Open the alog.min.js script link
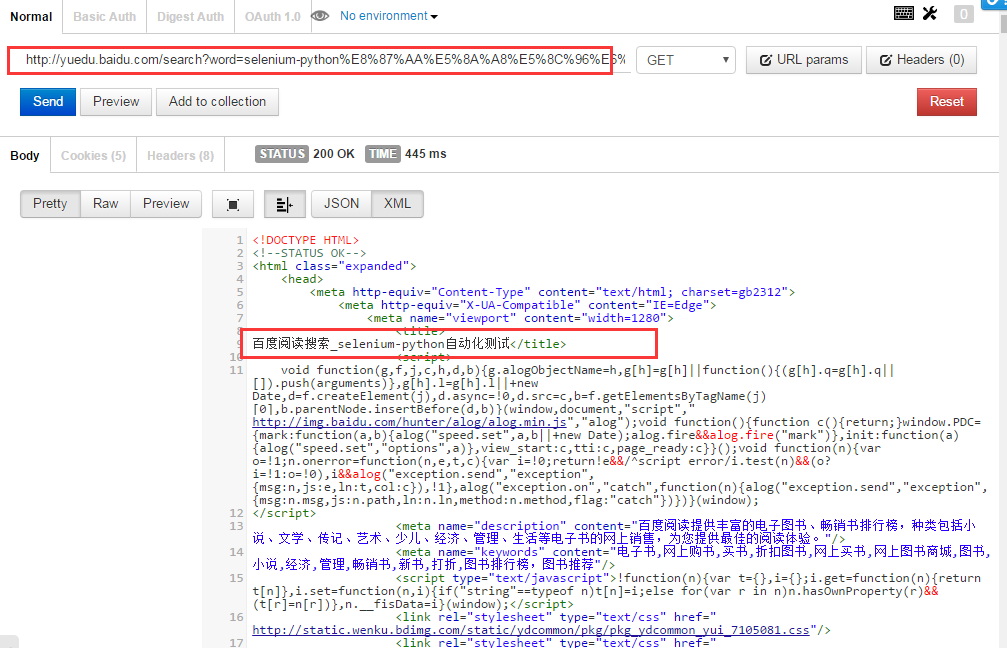The image size is (1007, 648). [409, 422]
